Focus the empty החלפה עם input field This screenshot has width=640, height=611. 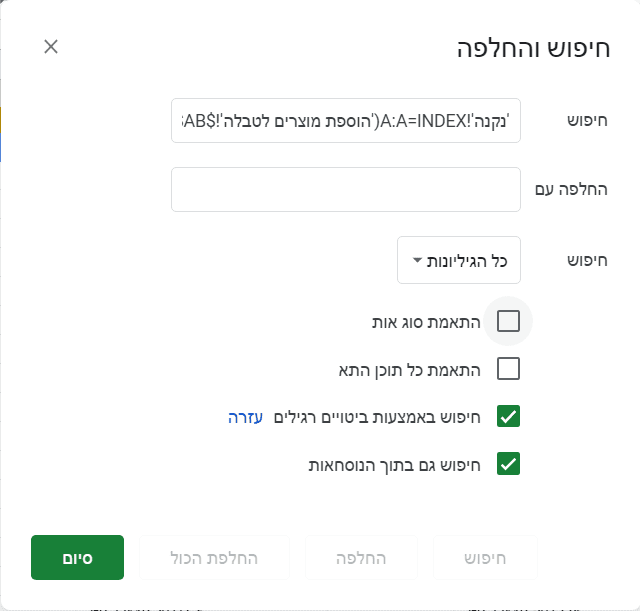(346, 189)
